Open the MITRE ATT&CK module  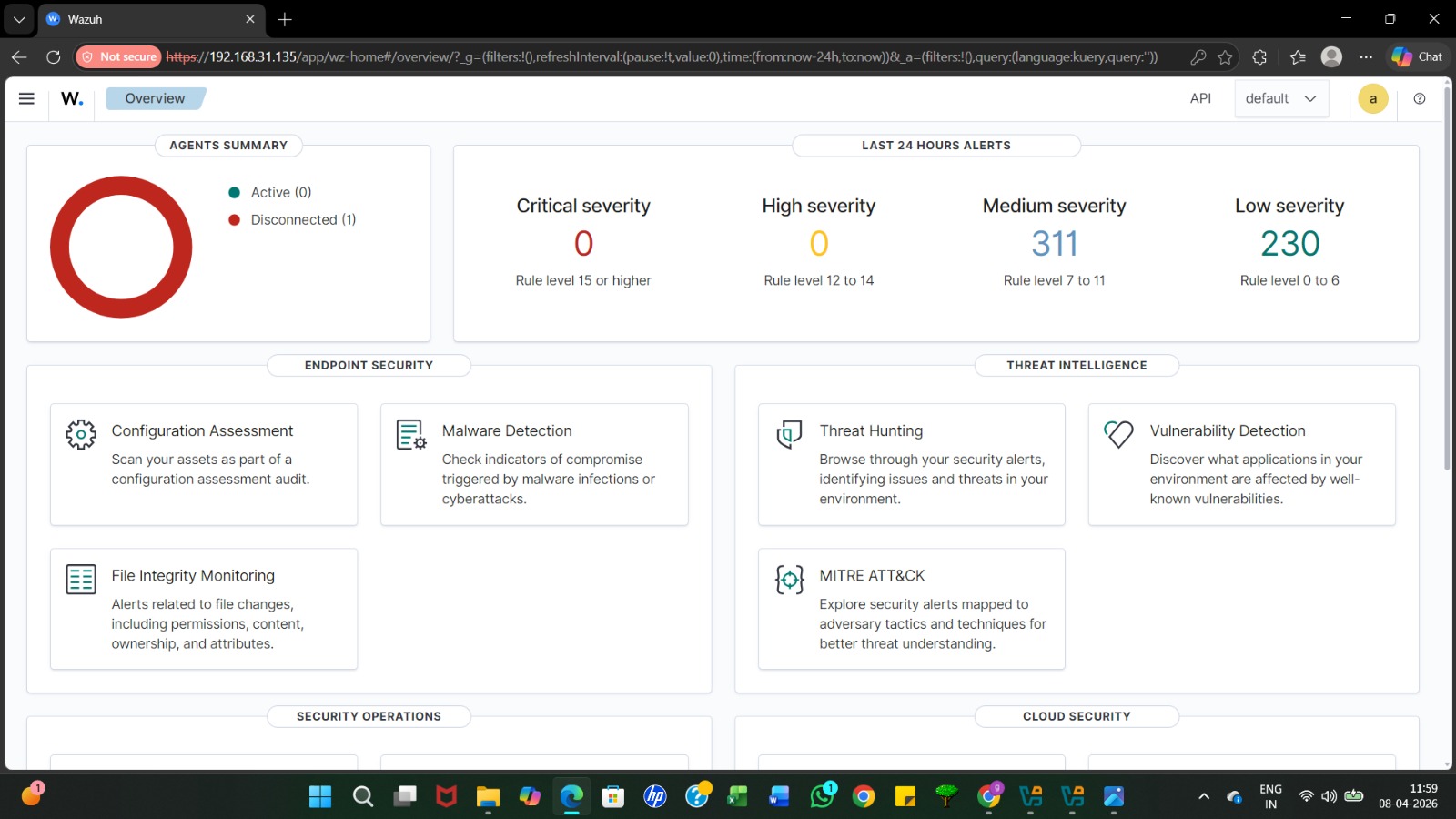click(911, 609)
